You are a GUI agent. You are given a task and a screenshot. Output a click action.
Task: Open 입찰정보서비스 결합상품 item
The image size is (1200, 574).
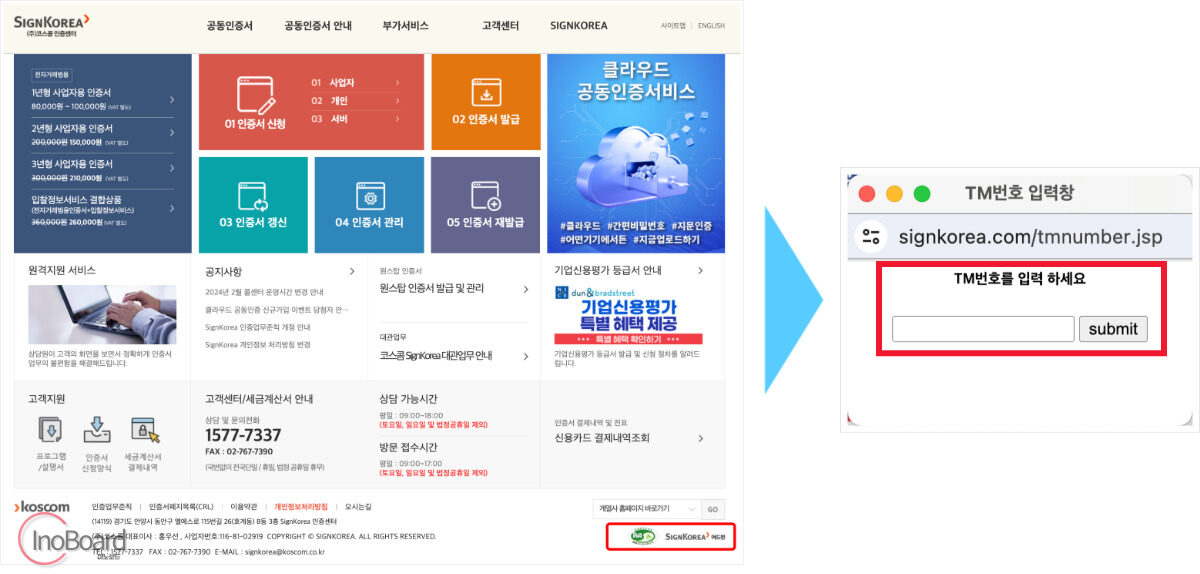(x=102, y=209)
